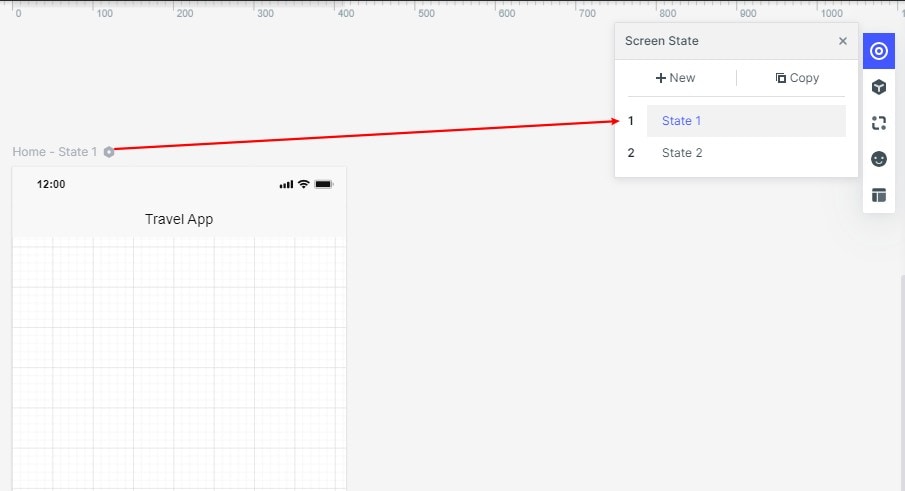Viewport: 905px width, 491px height.
Task: Open the cube-shaped components icon
Action: tap(879, 87)
